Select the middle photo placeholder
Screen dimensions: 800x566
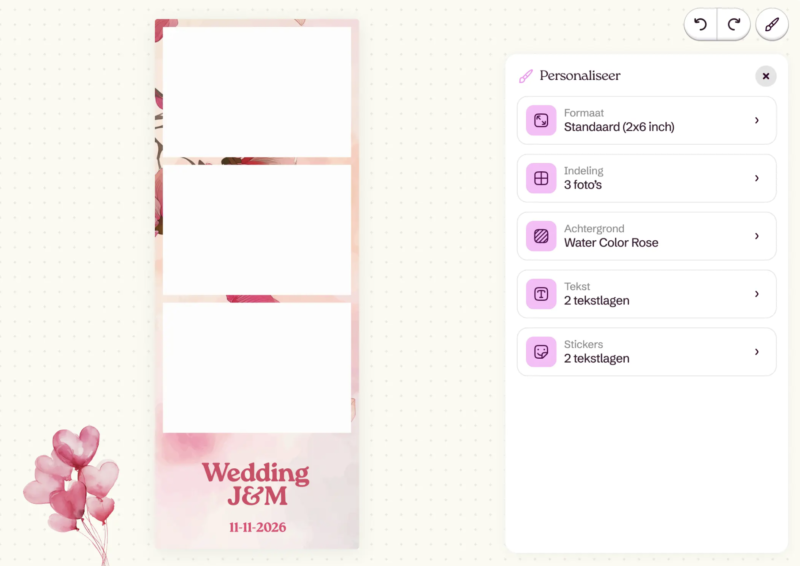pos(257,230)
